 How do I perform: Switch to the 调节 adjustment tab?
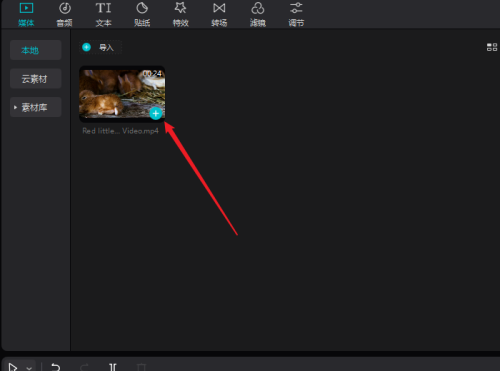(296, 14)
